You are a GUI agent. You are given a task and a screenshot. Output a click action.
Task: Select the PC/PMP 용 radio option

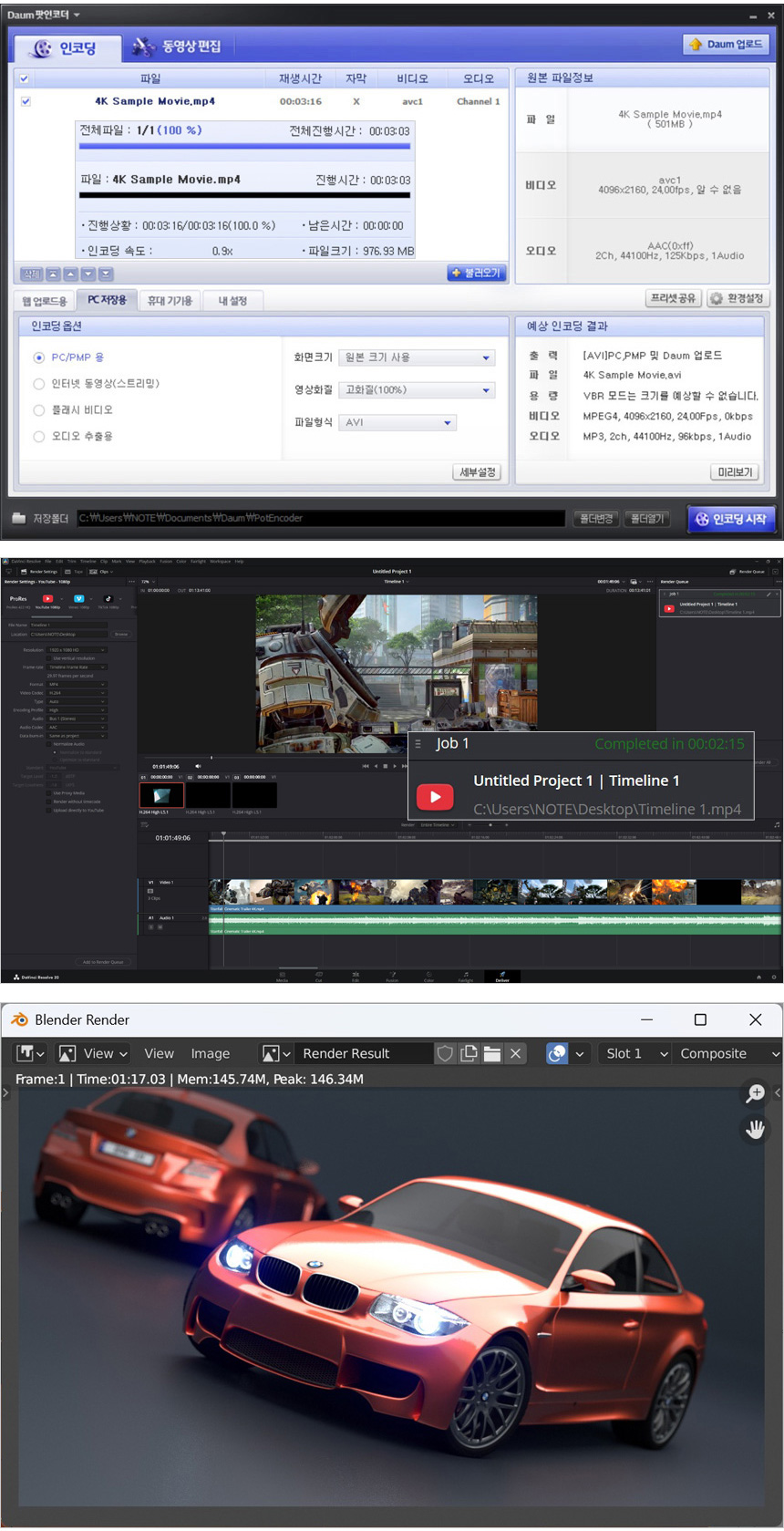(39, 357)
